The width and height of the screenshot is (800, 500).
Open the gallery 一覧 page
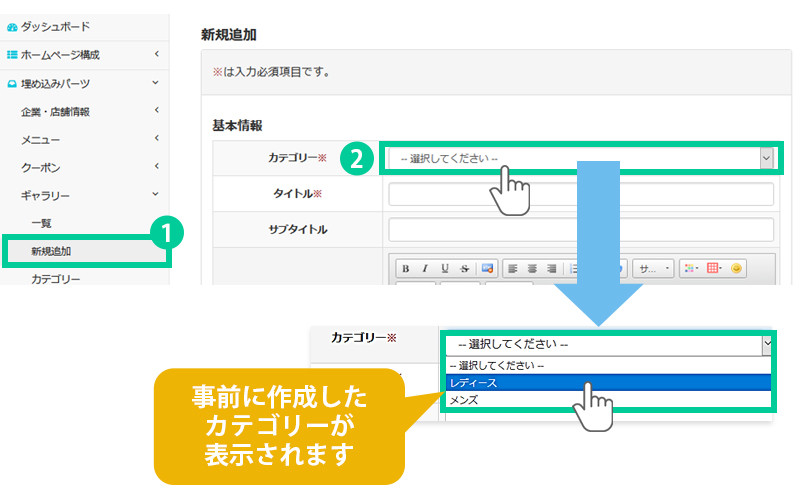pyautogui.click(x=41, y=222)
